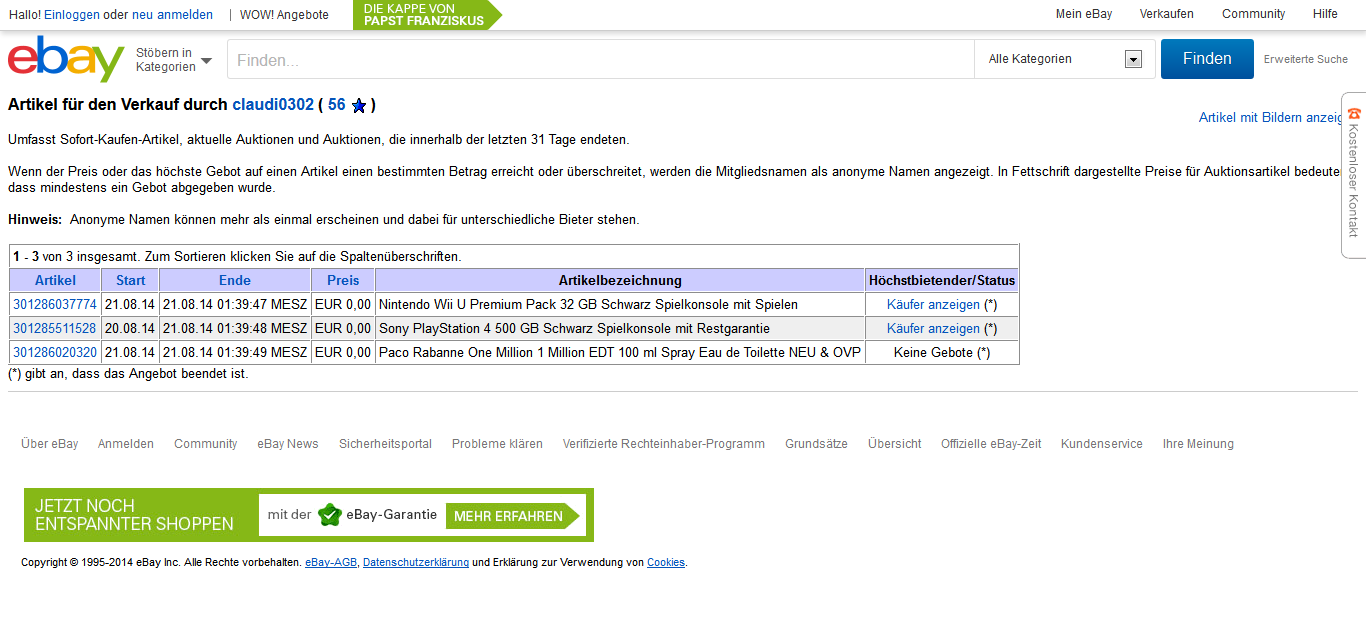Screen dimensions: 1366x634
Task: Open the Verkaufen menu item
Action: click(x=1167, y=14)
